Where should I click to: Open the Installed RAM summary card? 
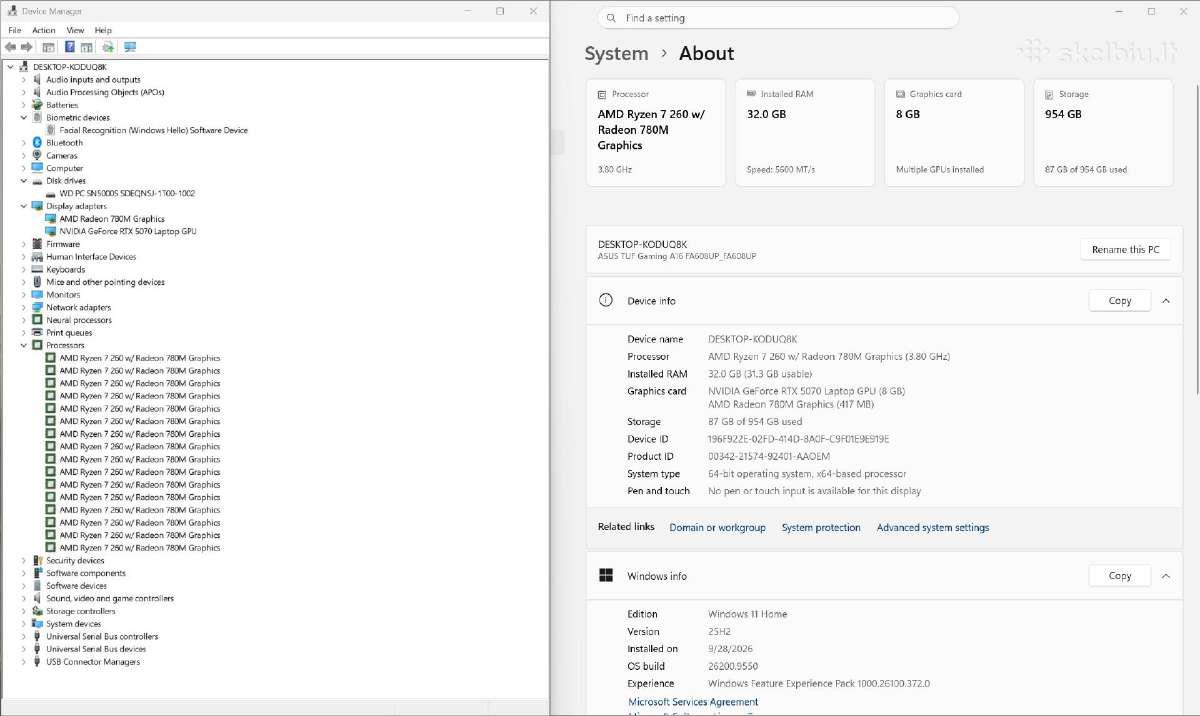[x=805, y=133]
